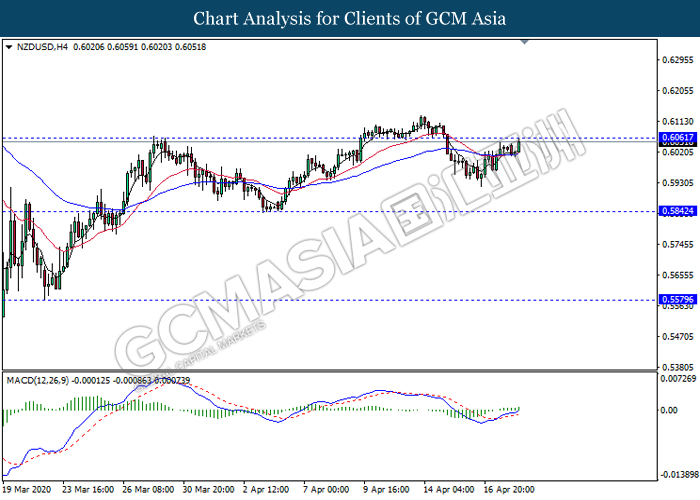This screenshot has width=700, height=500.
Task: Click the 0.61130 price scale value
Action: 678,121
